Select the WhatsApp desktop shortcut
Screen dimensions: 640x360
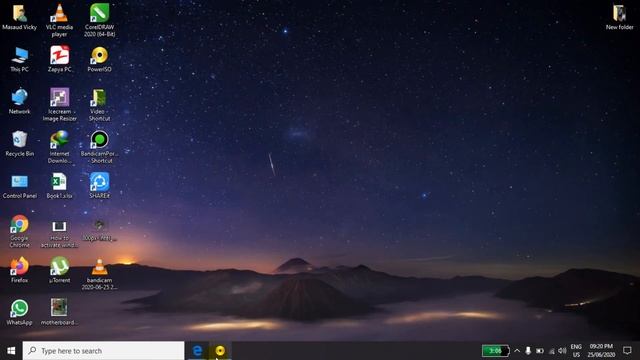click(x=19, y=312)
